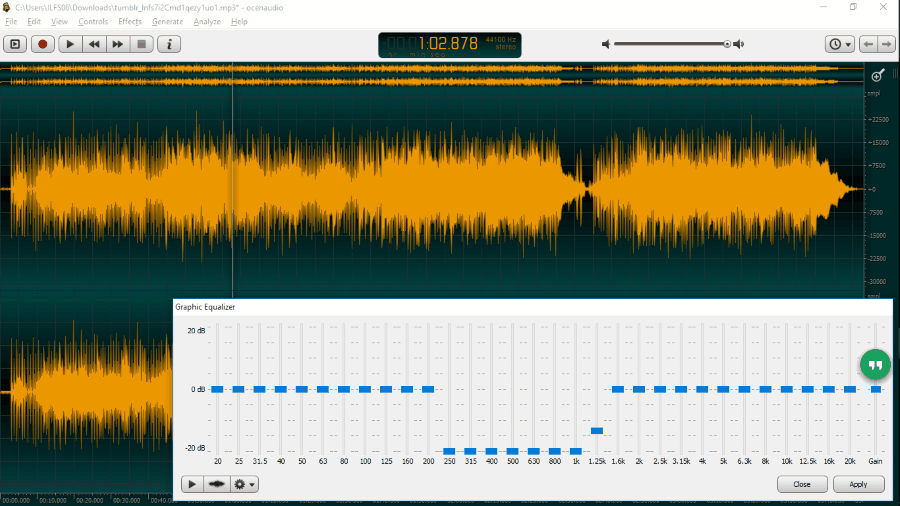Click the 40 Hz band slider handle
The image size is (900, 506).
pos(281,390)
